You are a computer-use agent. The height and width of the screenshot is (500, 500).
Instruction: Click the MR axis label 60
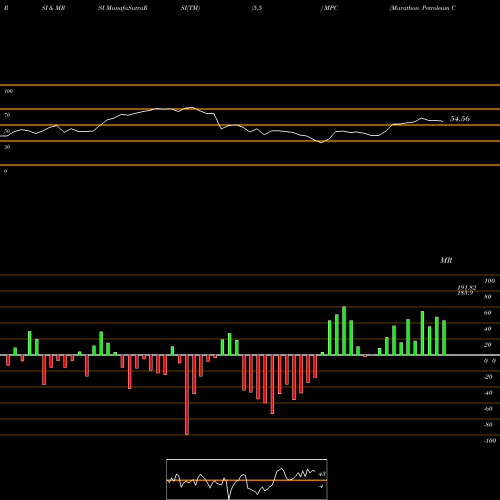coord(488,313)
